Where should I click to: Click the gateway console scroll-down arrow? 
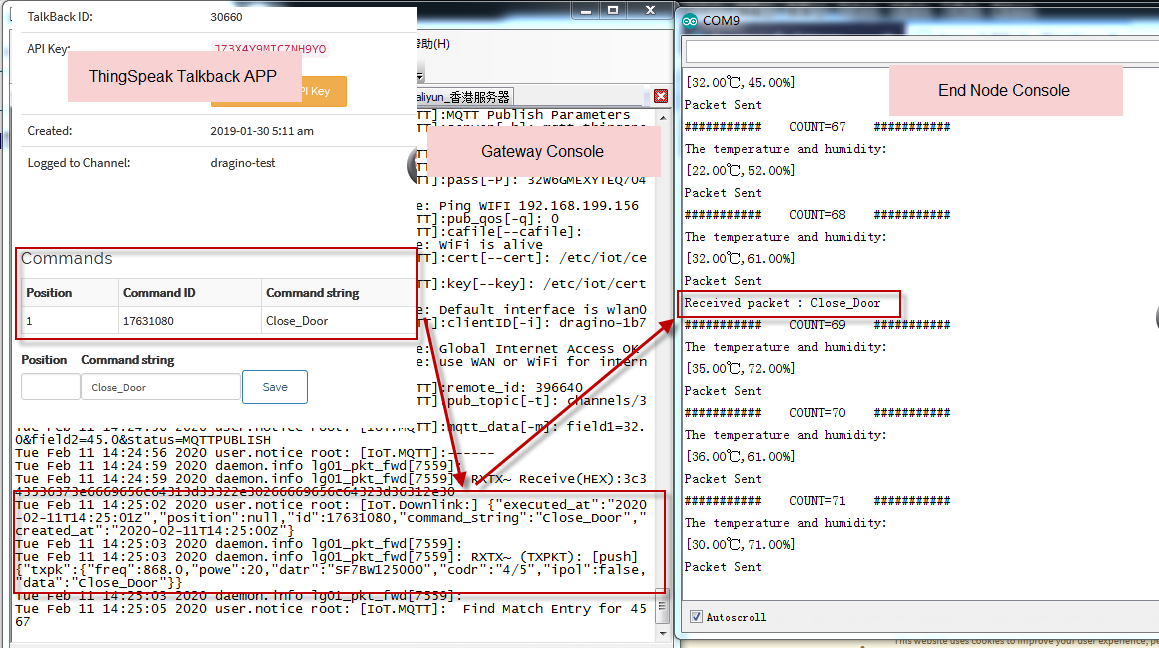662,633
